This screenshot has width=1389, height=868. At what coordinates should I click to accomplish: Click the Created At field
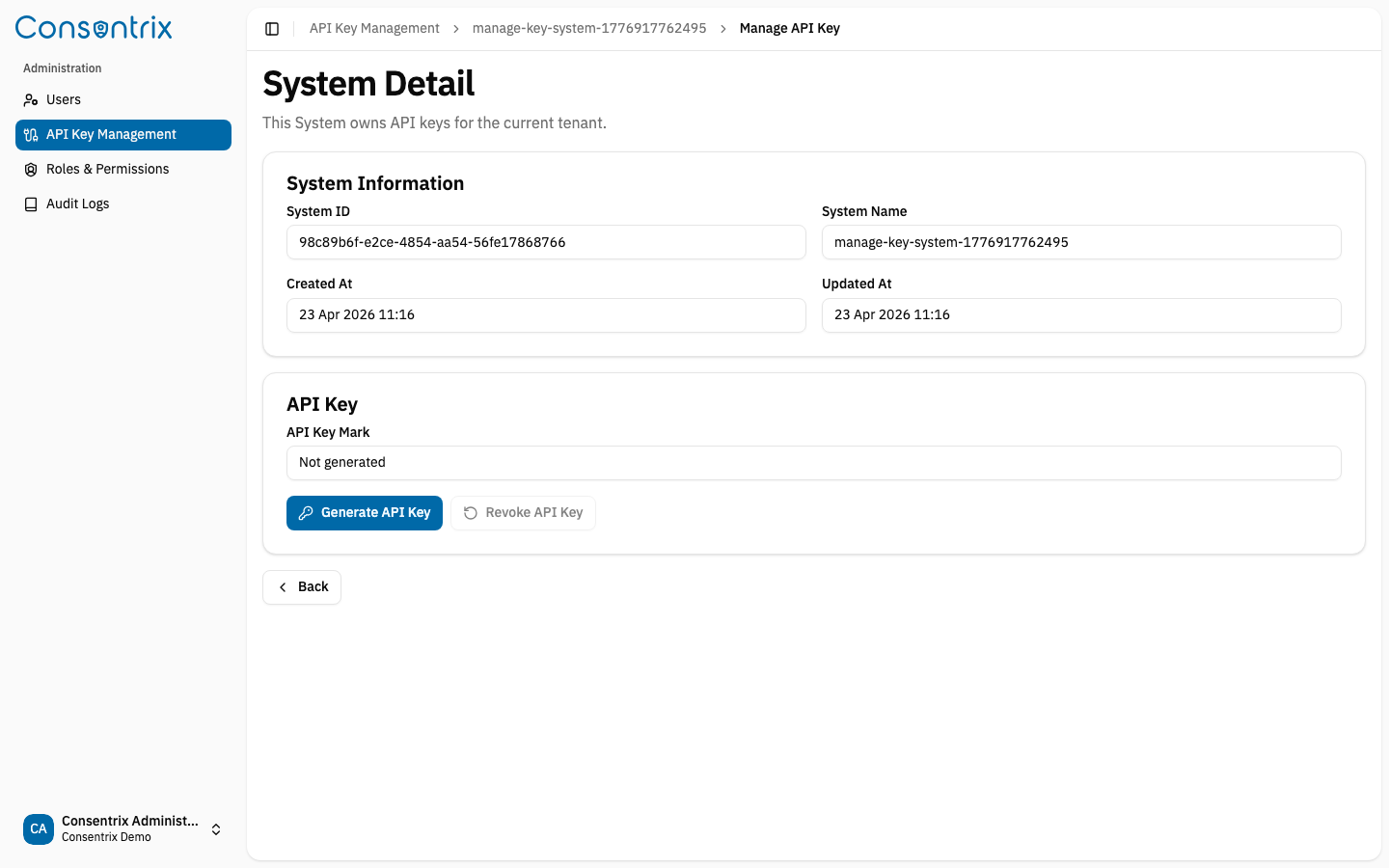click(546, 315)
